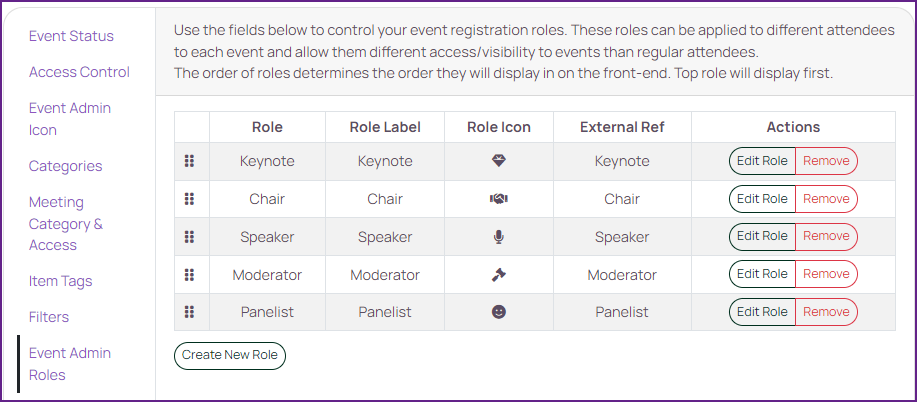Click the drag handle beside the Chair role
The width and height of the screenshot is (917, 402).
(189, 199)
